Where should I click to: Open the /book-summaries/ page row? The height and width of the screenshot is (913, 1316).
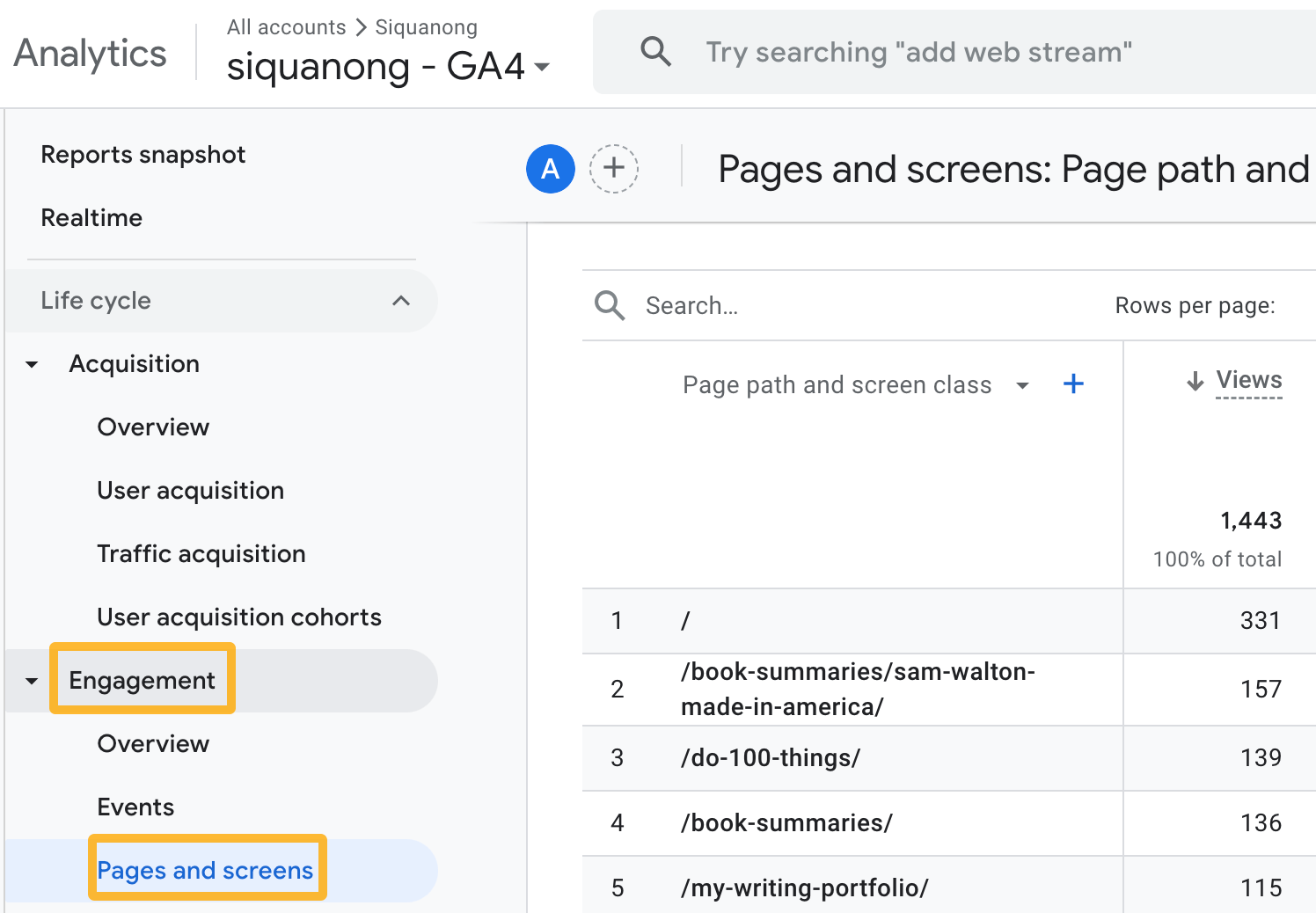pos(786,822)
